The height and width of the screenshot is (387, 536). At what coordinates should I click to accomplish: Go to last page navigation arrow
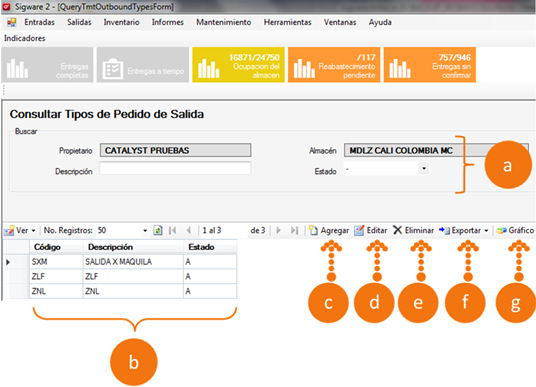pos(294,230)
